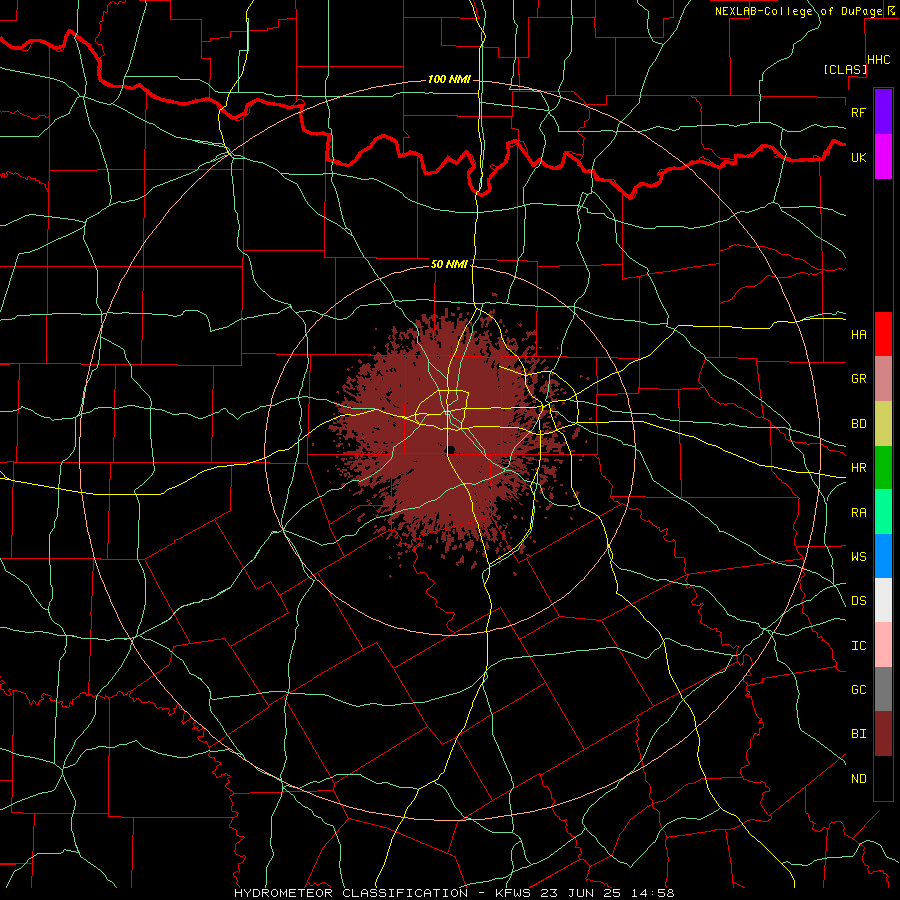Click the WS legend label
Image resolution: width=900 pixels, height=900 pixels.
[858, 557]
